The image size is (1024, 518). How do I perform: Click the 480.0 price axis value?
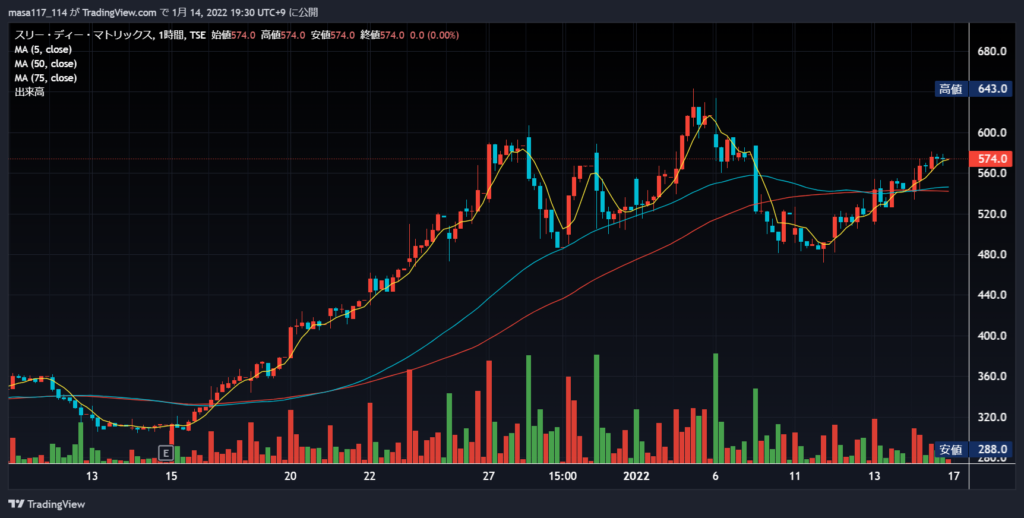990,255
